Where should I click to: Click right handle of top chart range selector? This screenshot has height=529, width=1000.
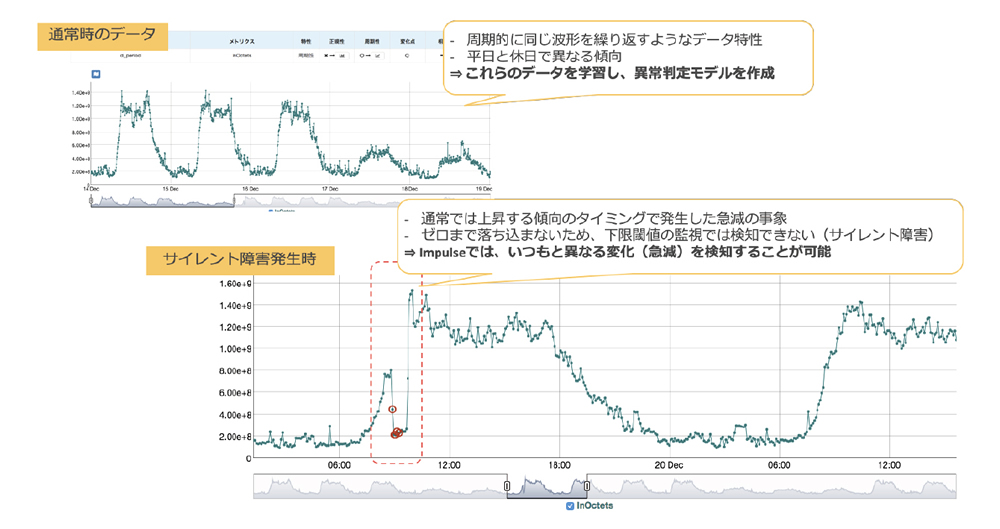[235, 199]
